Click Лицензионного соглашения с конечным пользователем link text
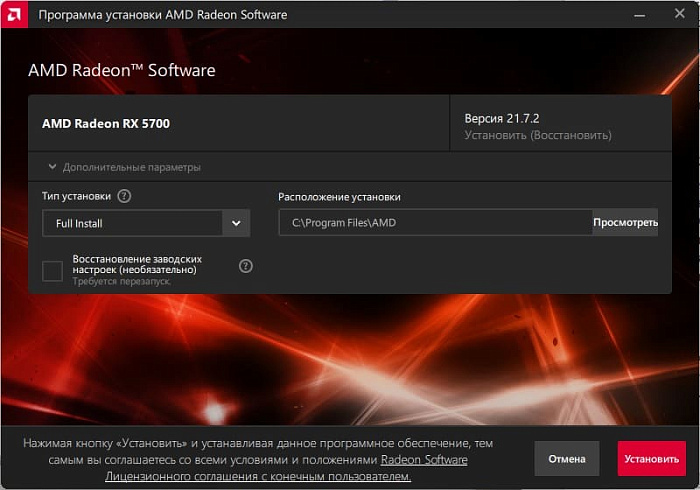This screenshot has height=490, width=700. (x=258, y=477)
